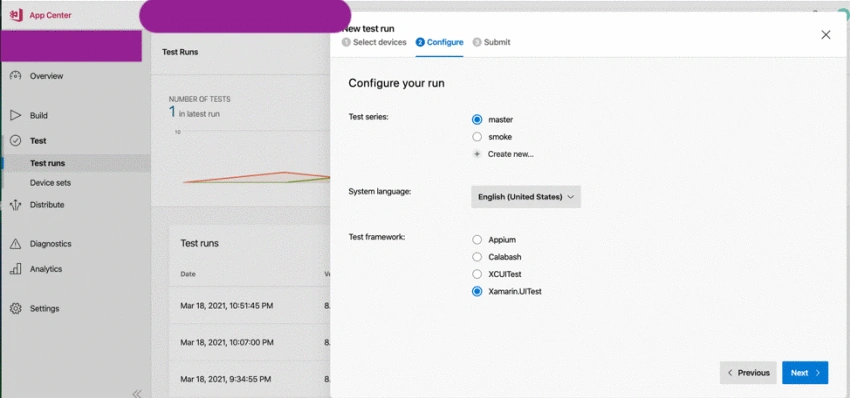Click the Test checkmark icon

[x=16, y=140]
